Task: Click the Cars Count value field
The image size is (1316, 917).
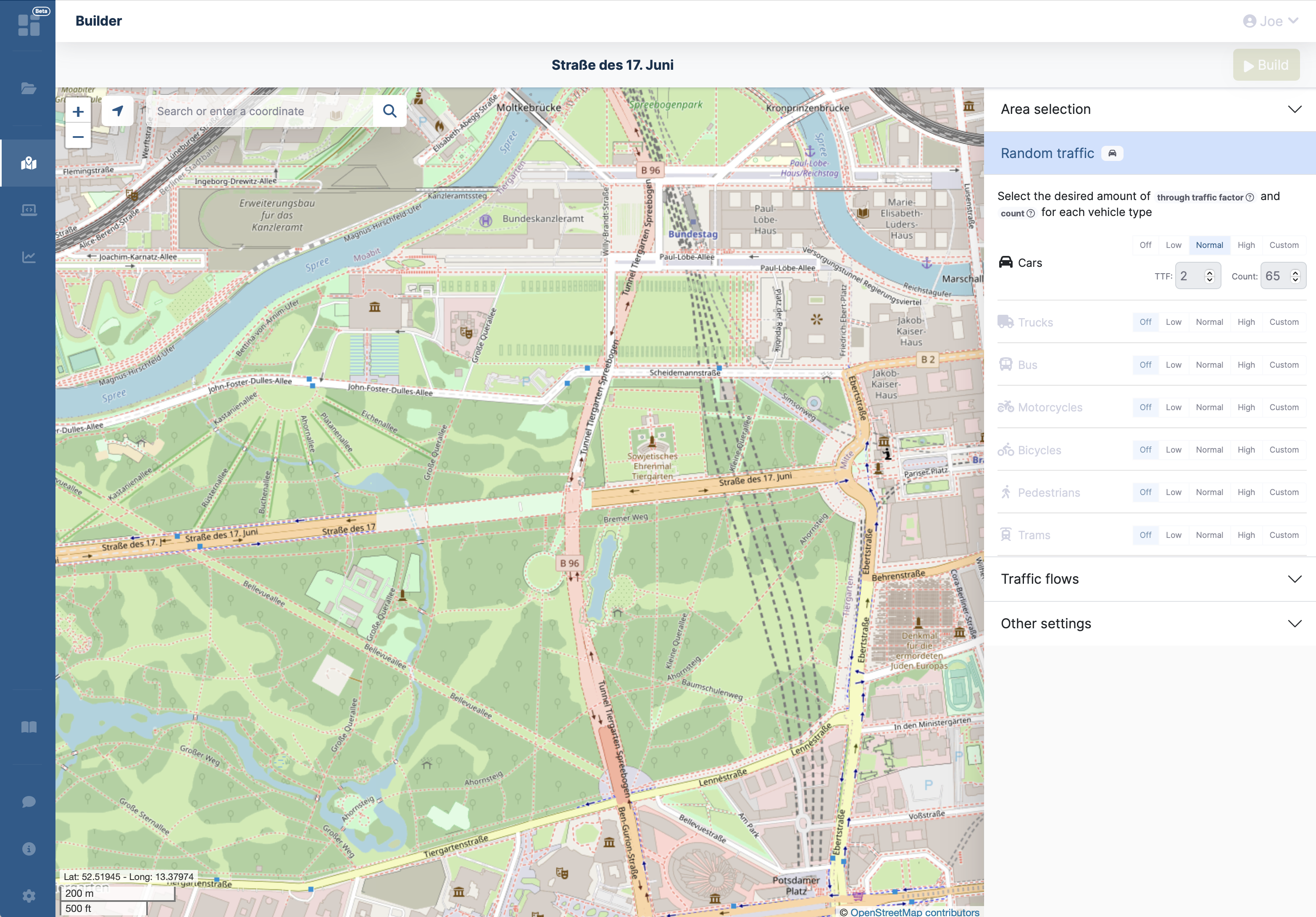Action: click(x=1283, y=276)
